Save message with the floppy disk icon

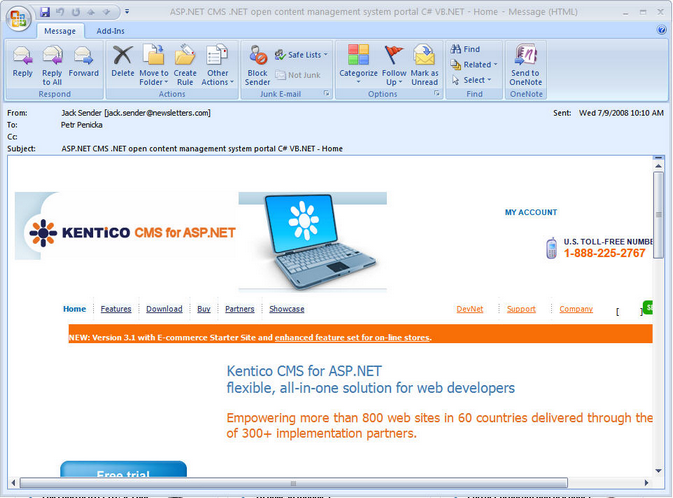[45, 12]
